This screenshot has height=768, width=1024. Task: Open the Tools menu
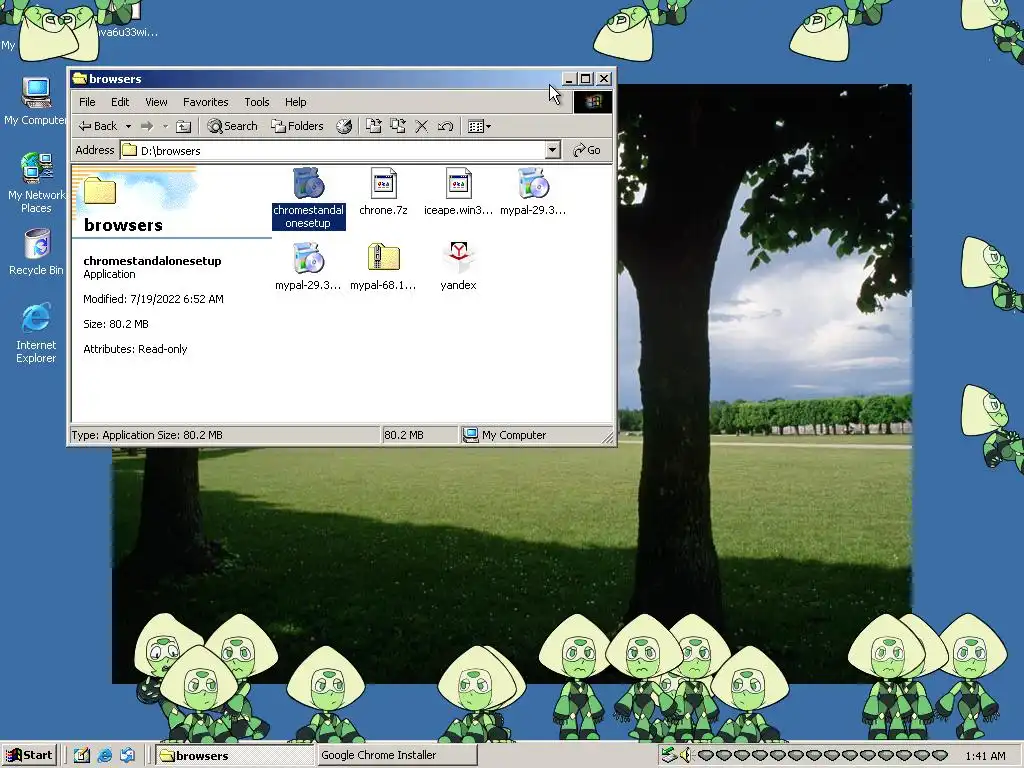coord(257,102)
